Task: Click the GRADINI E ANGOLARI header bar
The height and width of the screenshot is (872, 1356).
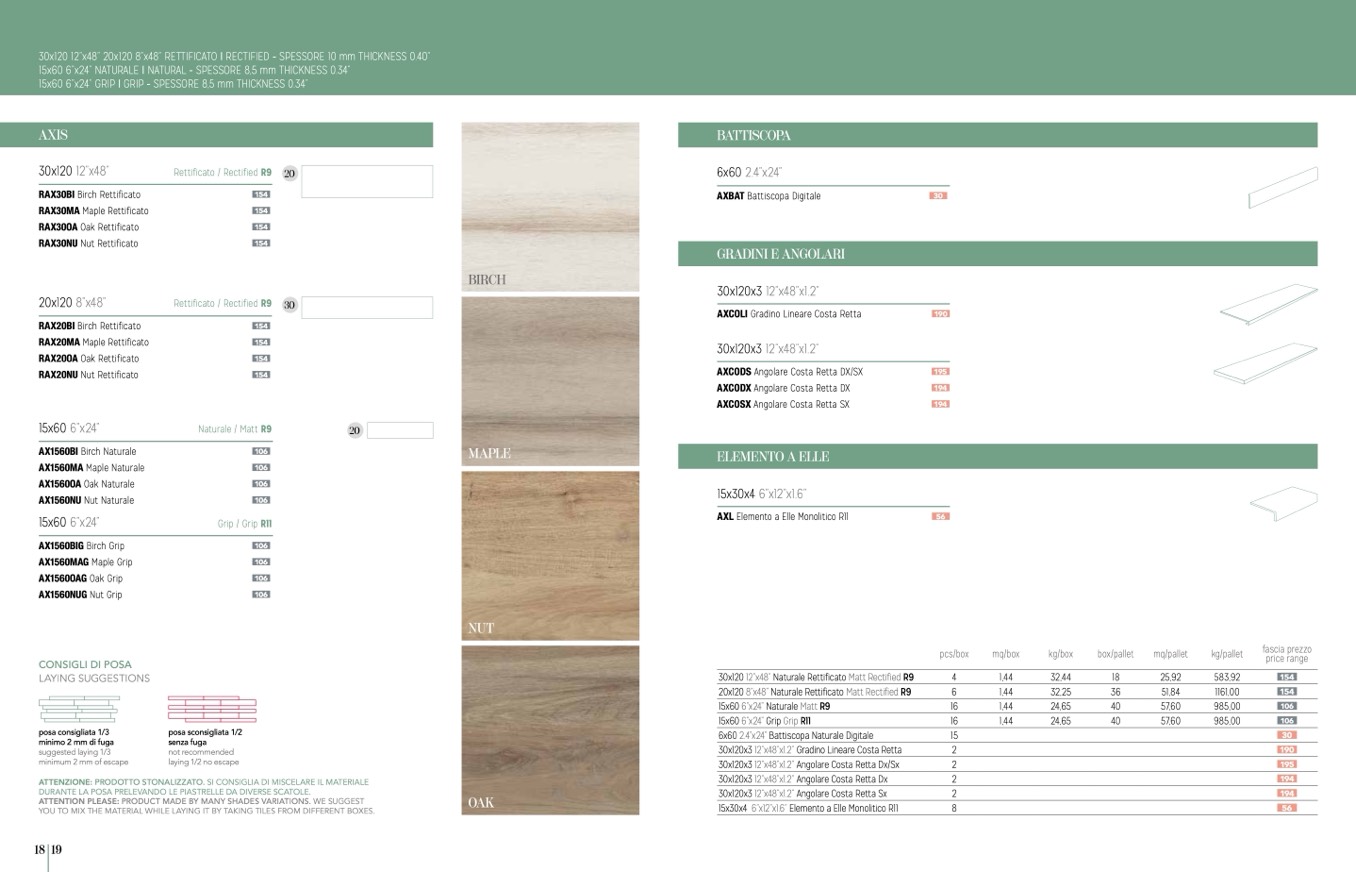Action: click(997, 254)
